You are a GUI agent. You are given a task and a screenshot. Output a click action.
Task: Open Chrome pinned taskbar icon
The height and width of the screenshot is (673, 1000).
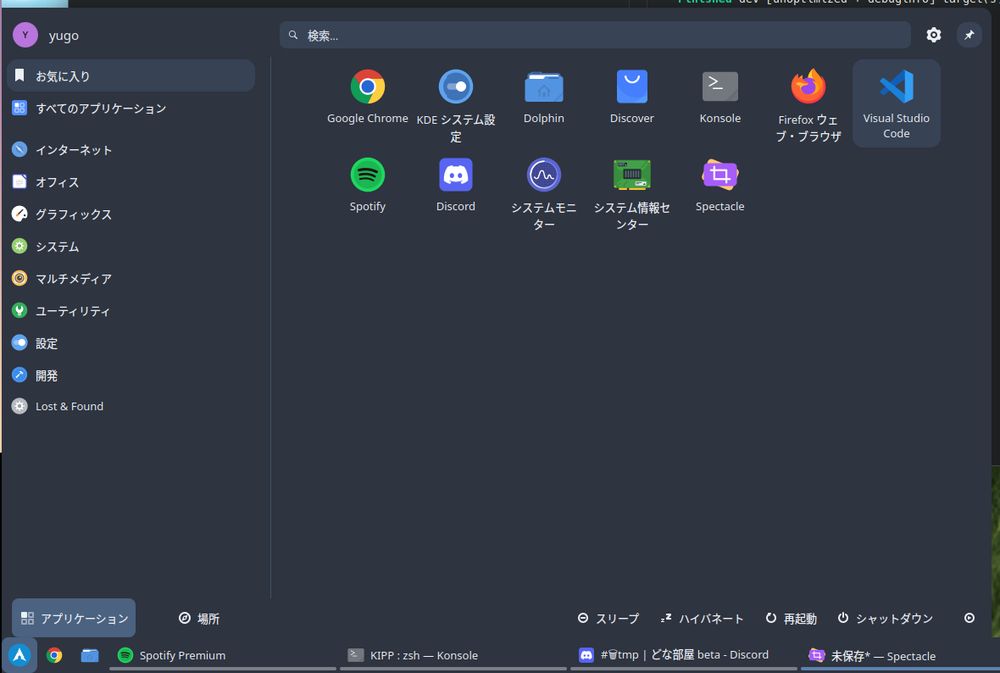point(54,655)
